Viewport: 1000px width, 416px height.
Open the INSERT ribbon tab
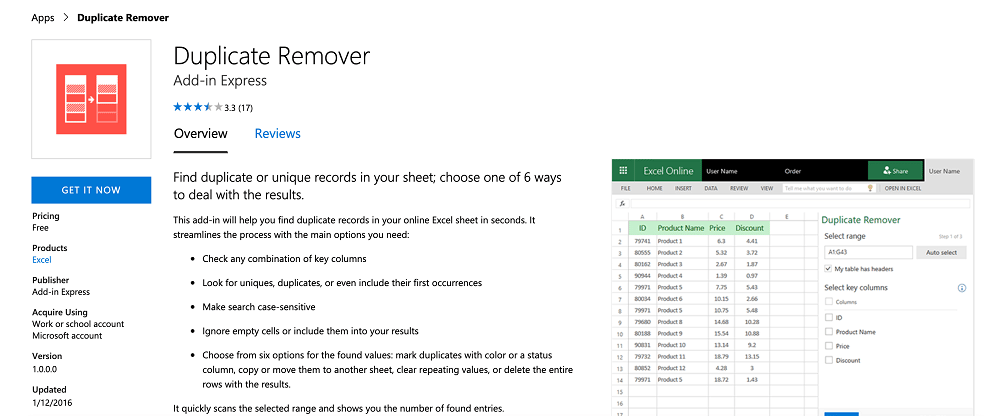(x=683, y=189)
